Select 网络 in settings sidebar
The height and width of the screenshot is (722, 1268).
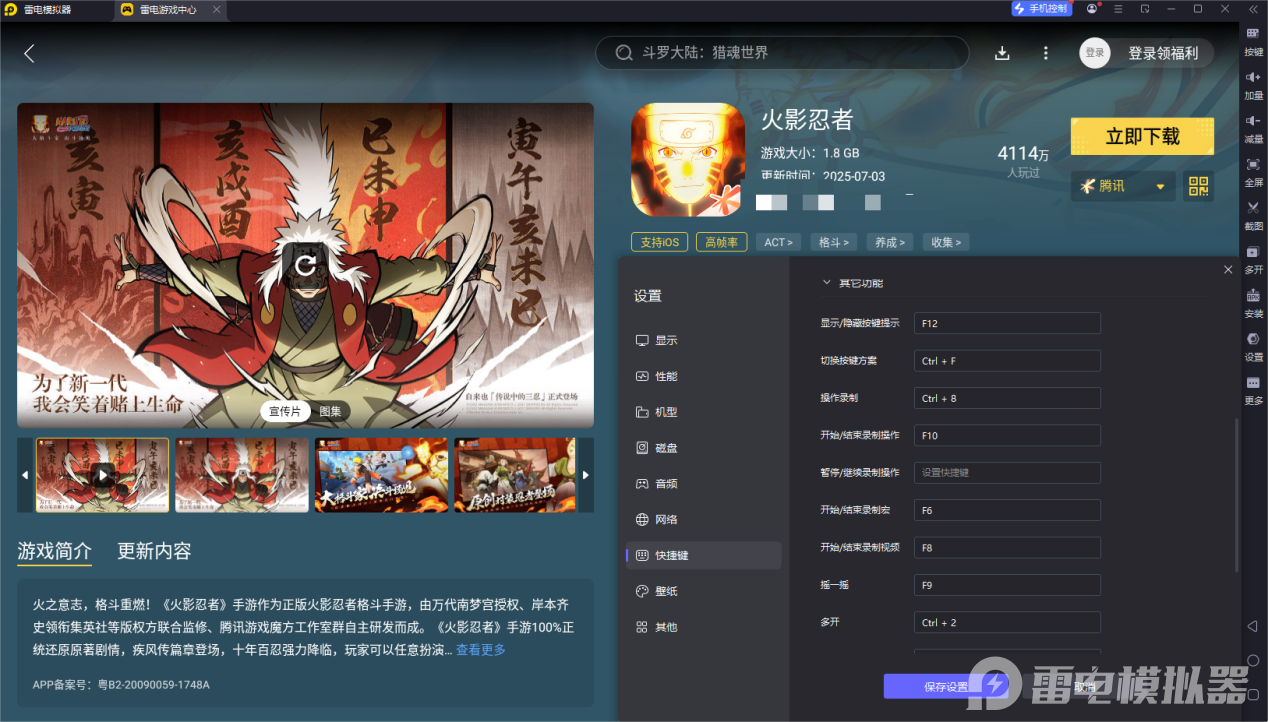tap(703, 519)
